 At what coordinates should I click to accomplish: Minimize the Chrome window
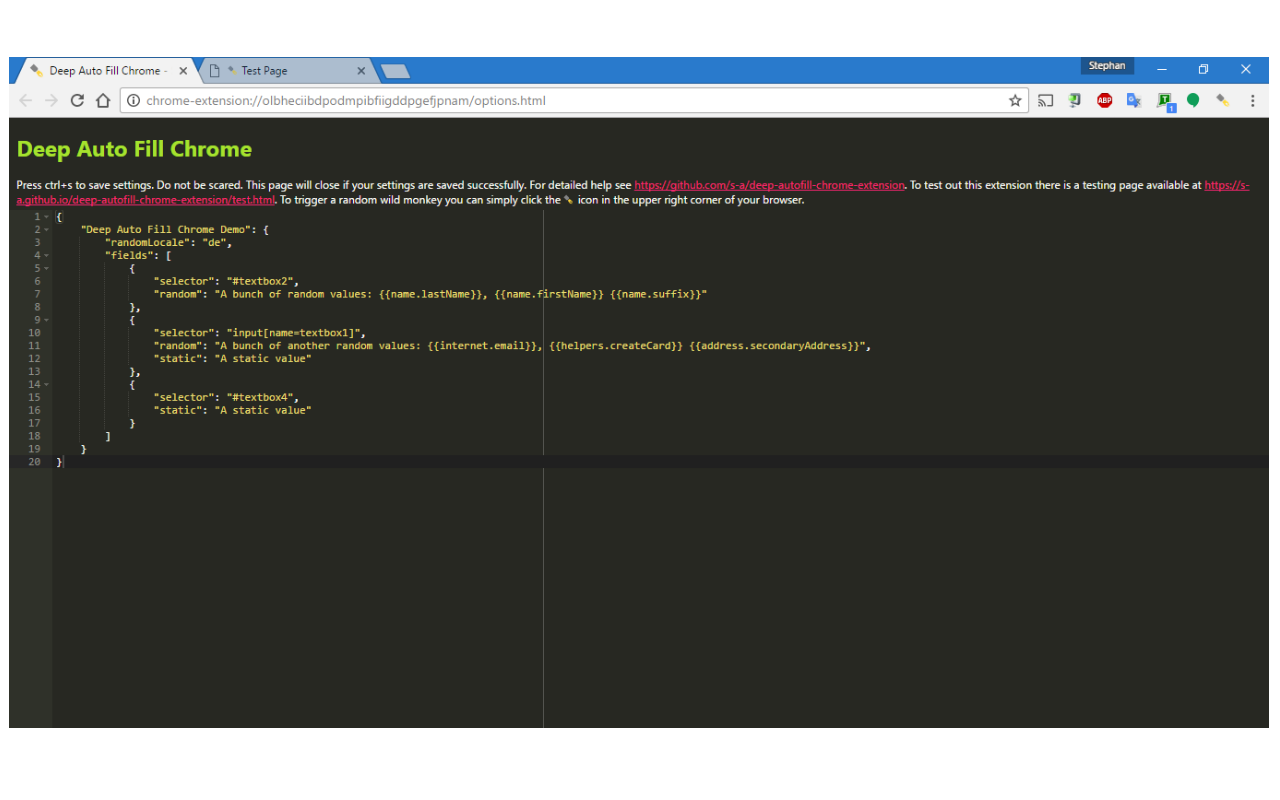tap(1162, 70)
